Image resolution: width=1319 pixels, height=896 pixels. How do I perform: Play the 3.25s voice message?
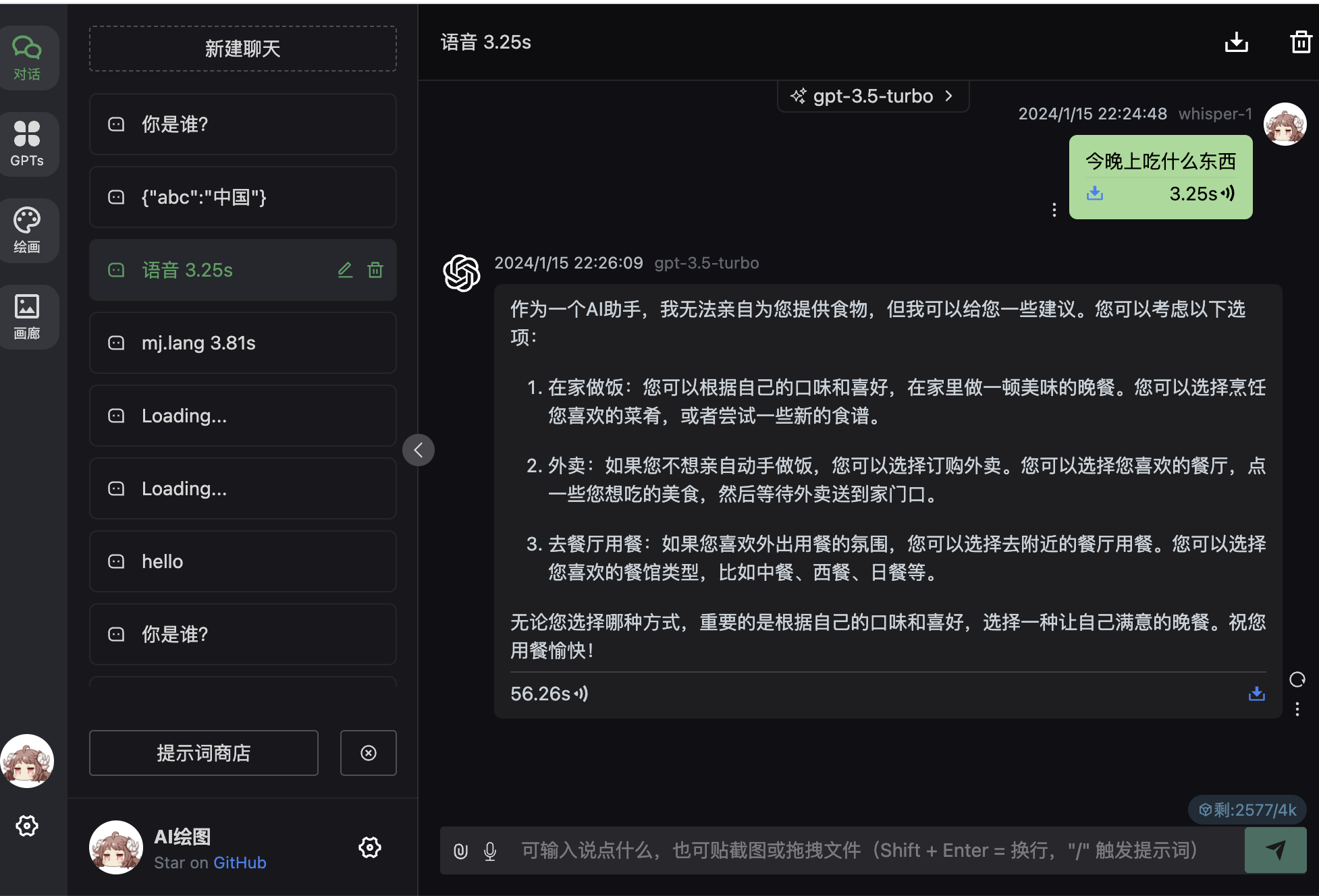(1202, 194)
